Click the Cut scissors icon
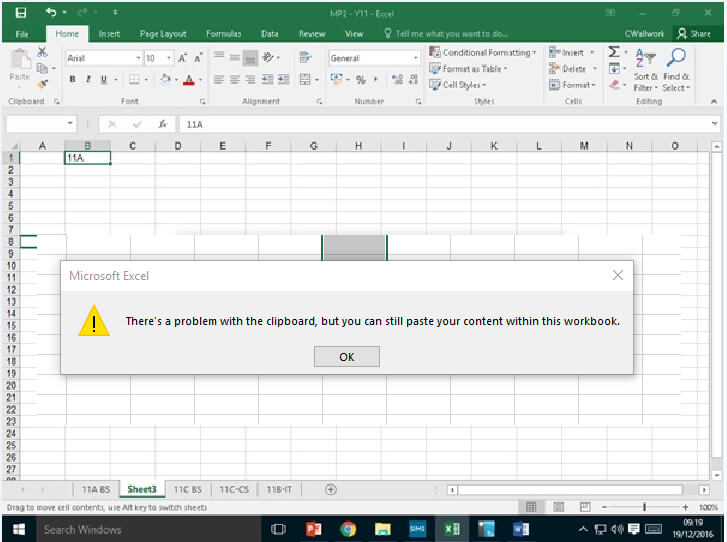This screenshot has width=727, height=542. [42, 52]
